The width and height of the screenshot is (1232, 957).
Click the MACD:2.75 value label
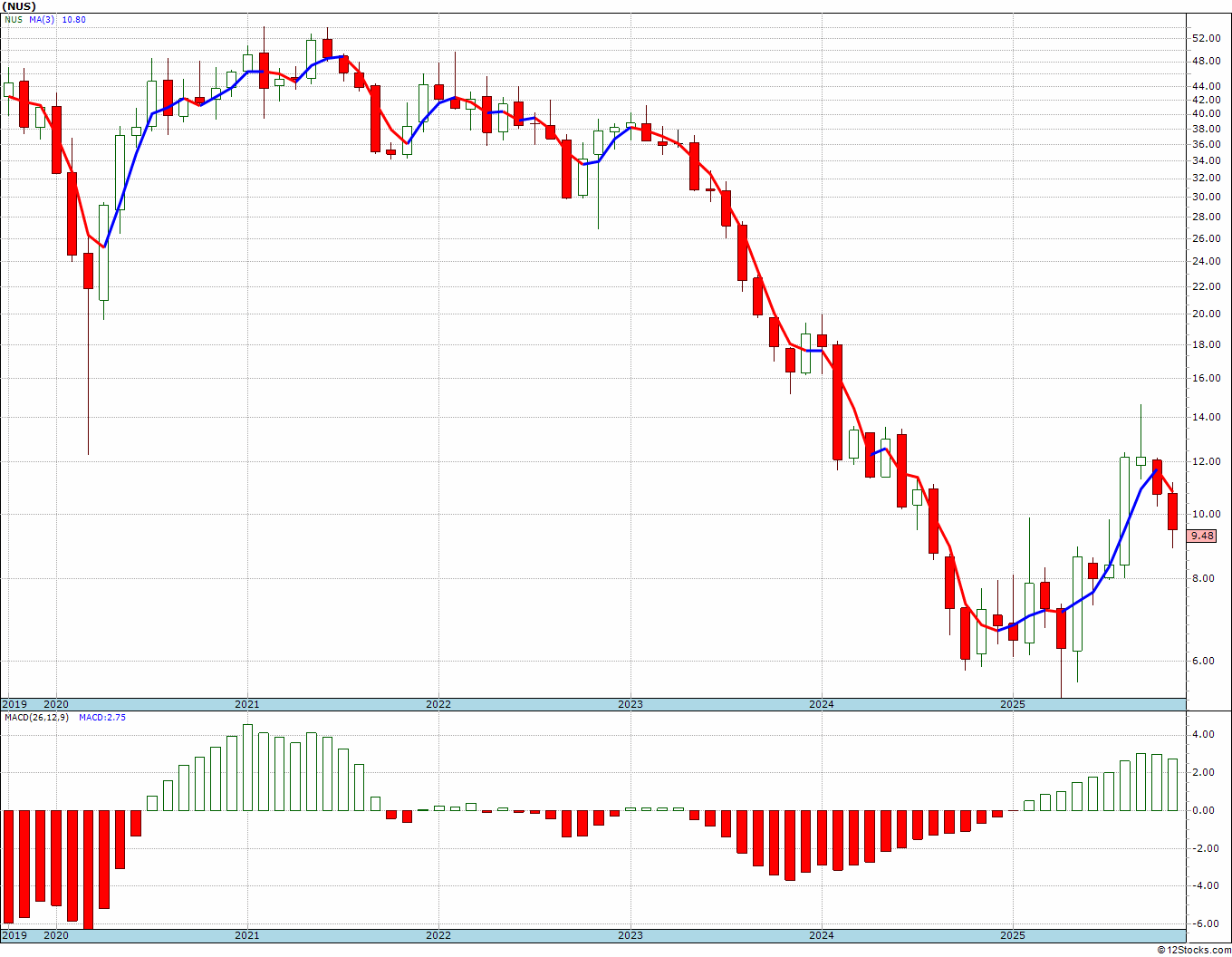(102, 717)
